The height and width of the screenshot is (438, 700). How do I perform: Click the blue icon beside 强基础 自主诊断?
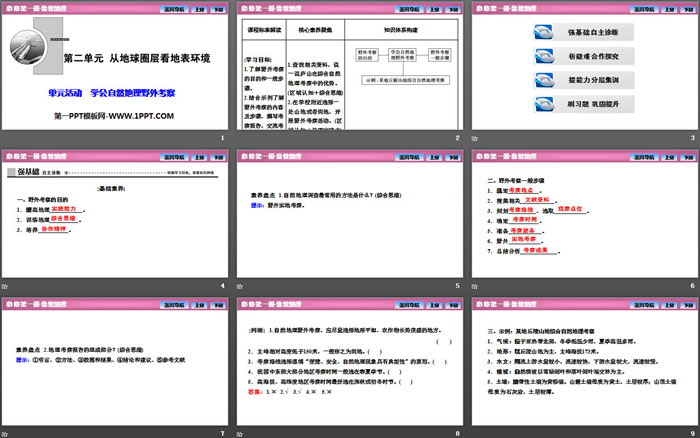[544, 32]
